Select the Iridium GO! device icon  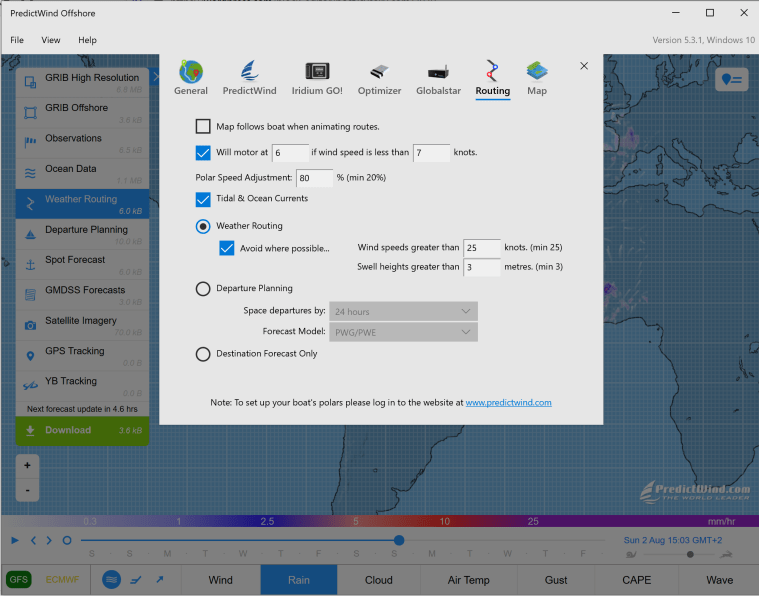coord(317,72)
